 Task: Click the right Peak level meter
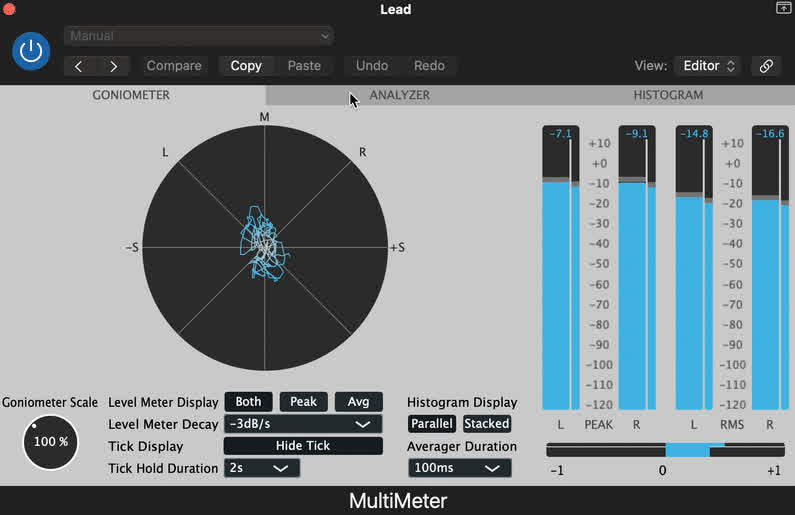(637, 268)
